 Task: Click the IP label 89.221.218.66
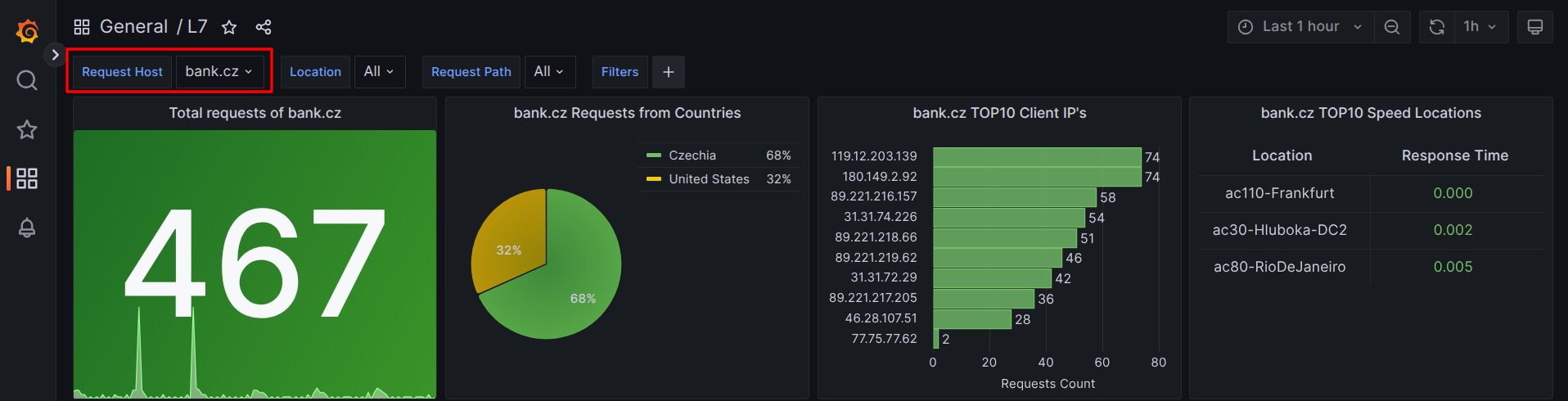pyautogui.click(x=876, y=237)
